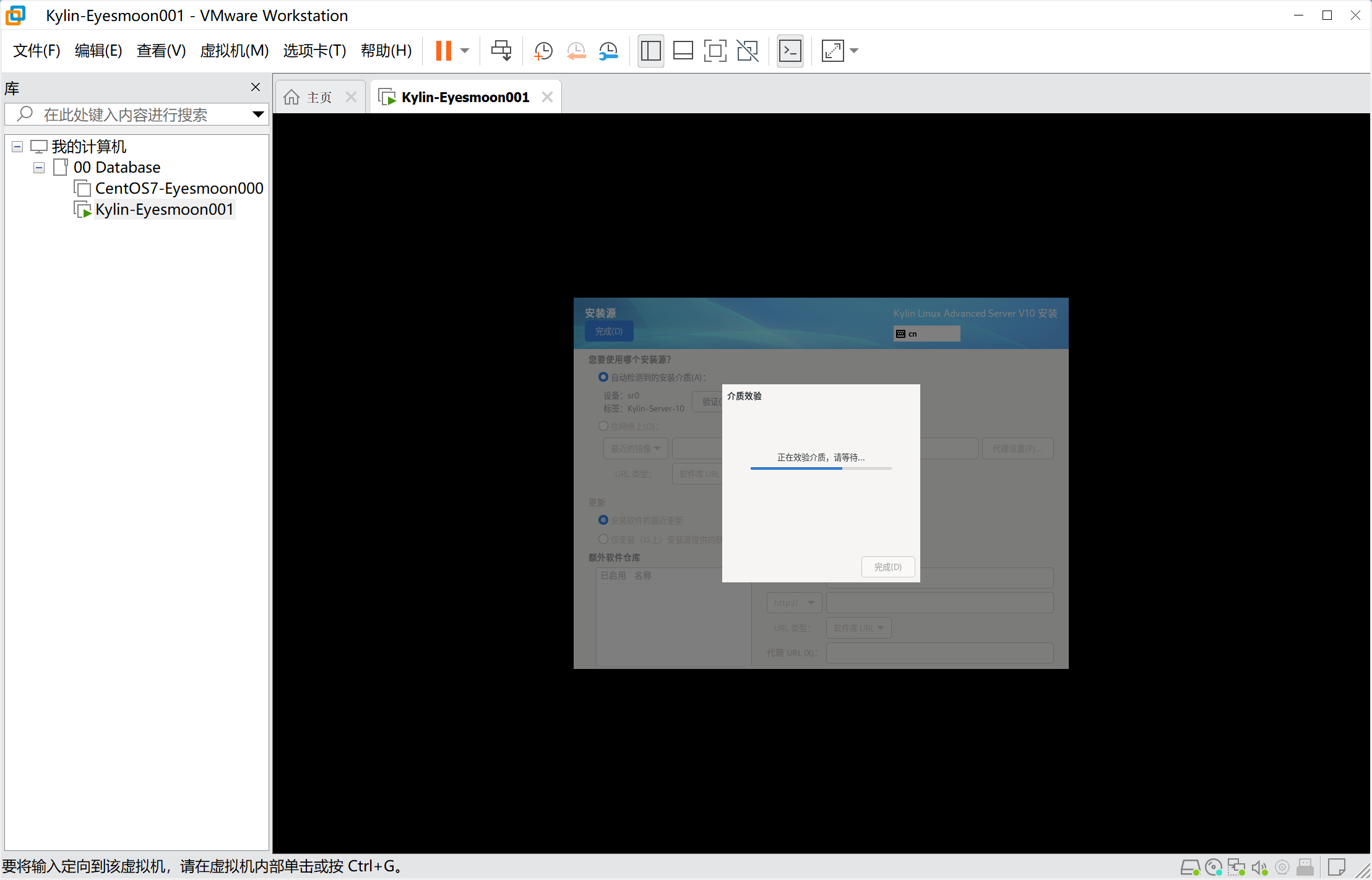Open the 文件(F) menu

pyautogui.click(x=37, y=51)
